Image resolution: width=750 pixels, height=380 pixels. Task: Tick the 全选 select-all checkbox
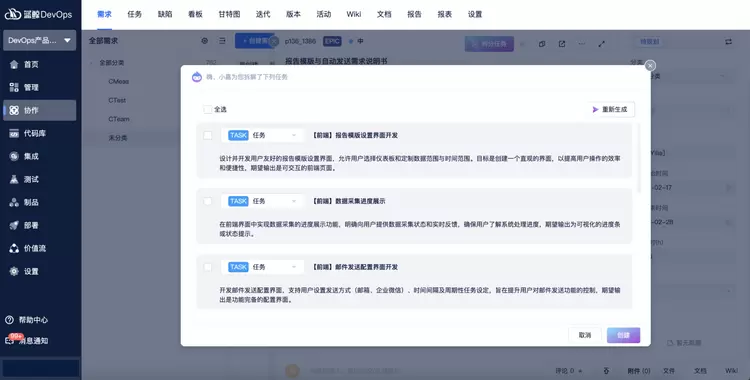click(208, 110)
